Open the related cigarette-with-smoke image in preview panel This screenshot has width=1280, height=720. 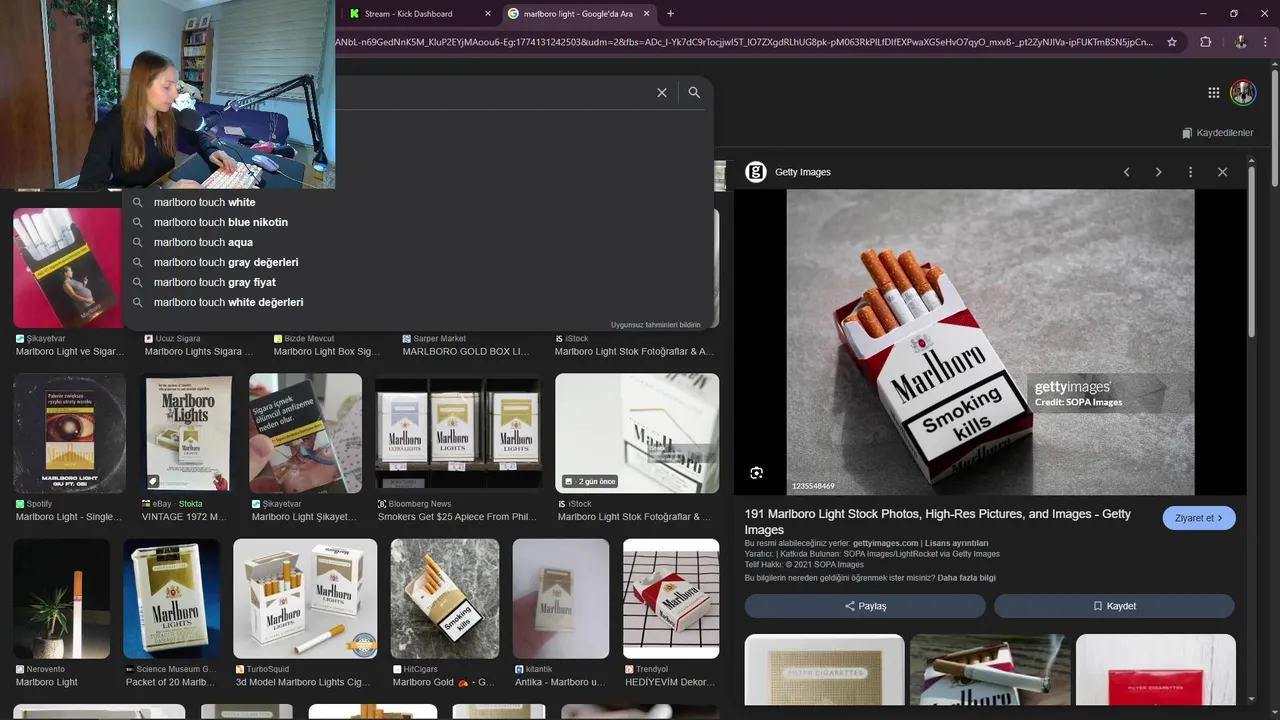(990, 670)
